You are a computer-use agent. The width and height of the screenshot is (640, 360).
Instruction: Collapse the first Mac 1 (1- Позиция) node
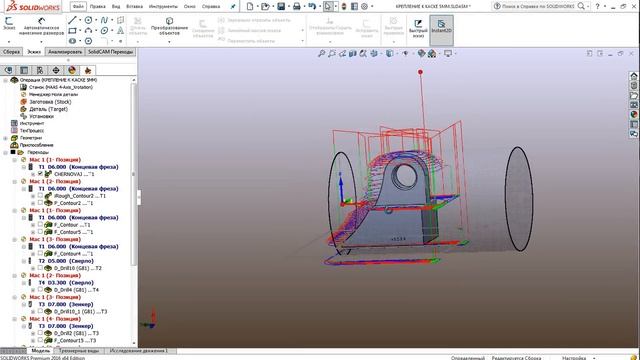(15, 160)
